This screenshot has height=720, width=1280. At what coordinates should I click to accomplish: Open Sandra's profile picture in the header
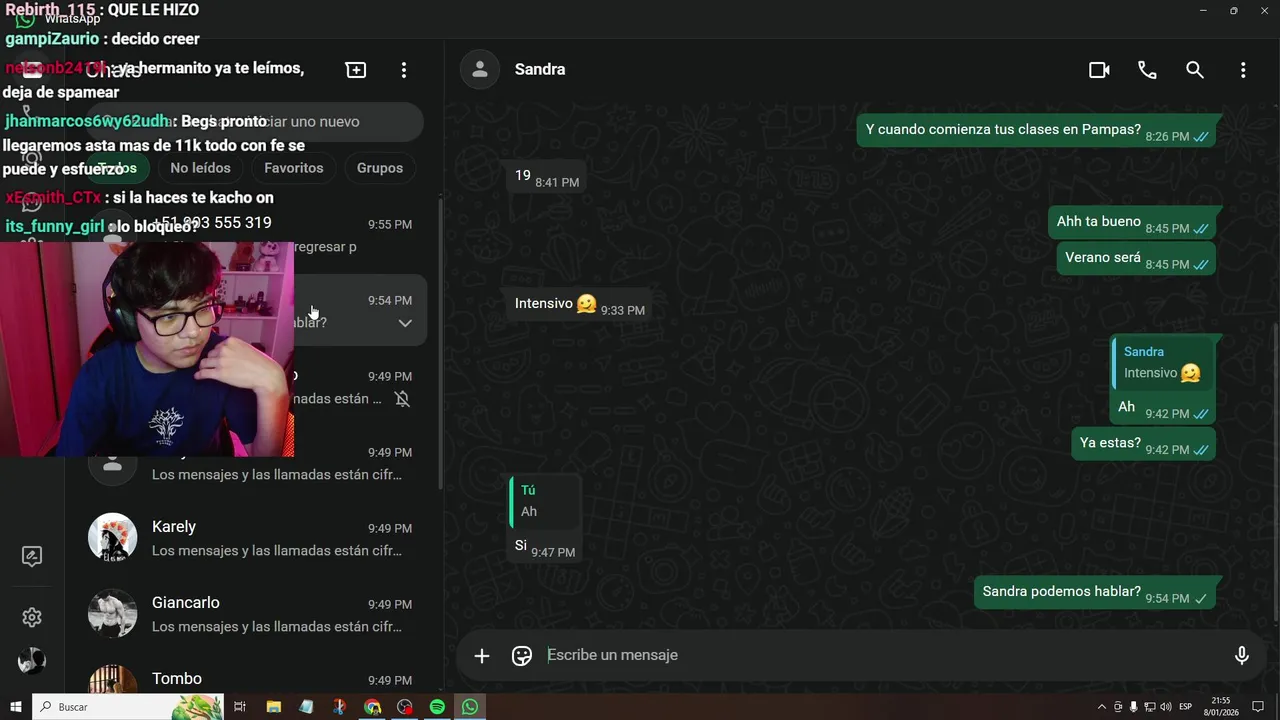click(480, 69)
